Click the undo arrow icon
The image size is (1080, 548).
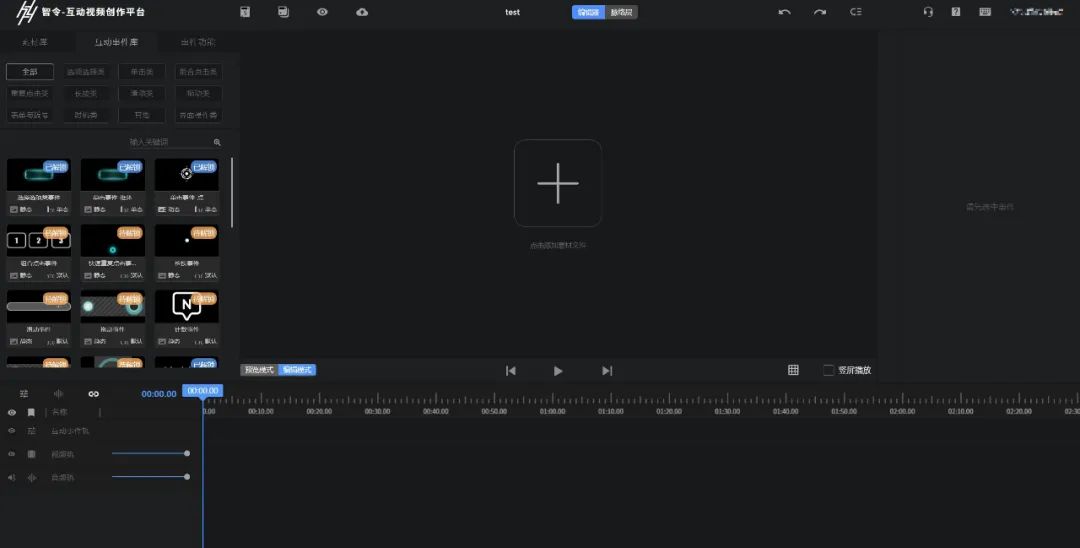click(784, 12)
